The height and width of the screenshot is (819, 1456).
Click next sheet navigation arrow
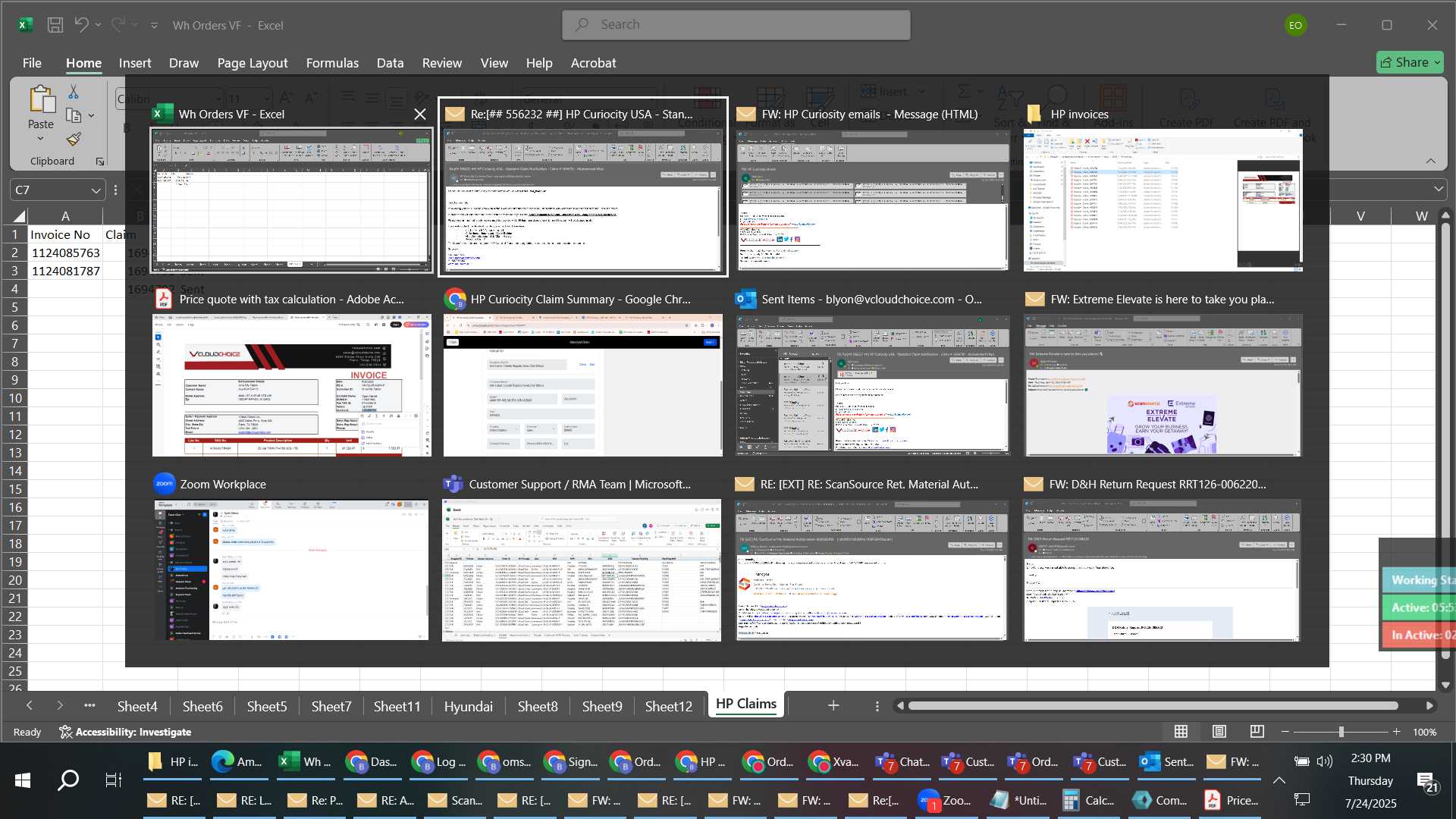[x=60, y=705]
